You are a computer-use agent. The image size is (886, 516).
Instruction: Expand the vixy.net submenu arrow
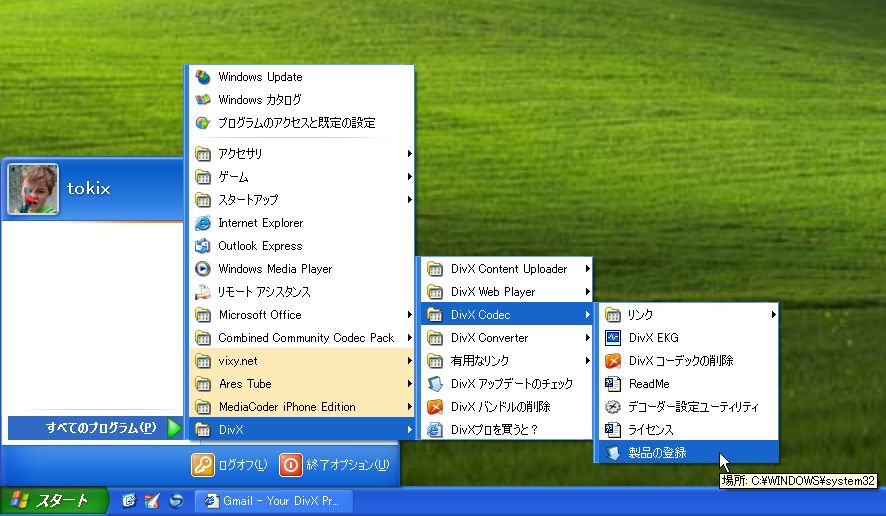[x=409, y=361]
